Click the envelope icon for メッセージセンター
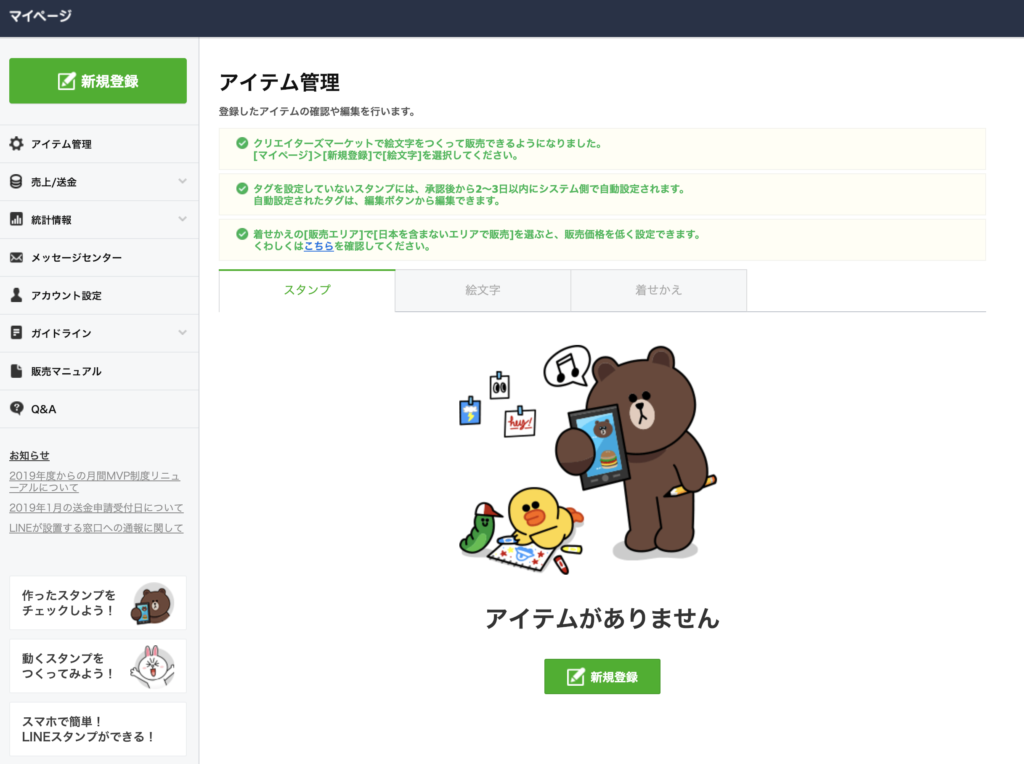Screen dimensions: 1024x764 coord(16,257)
